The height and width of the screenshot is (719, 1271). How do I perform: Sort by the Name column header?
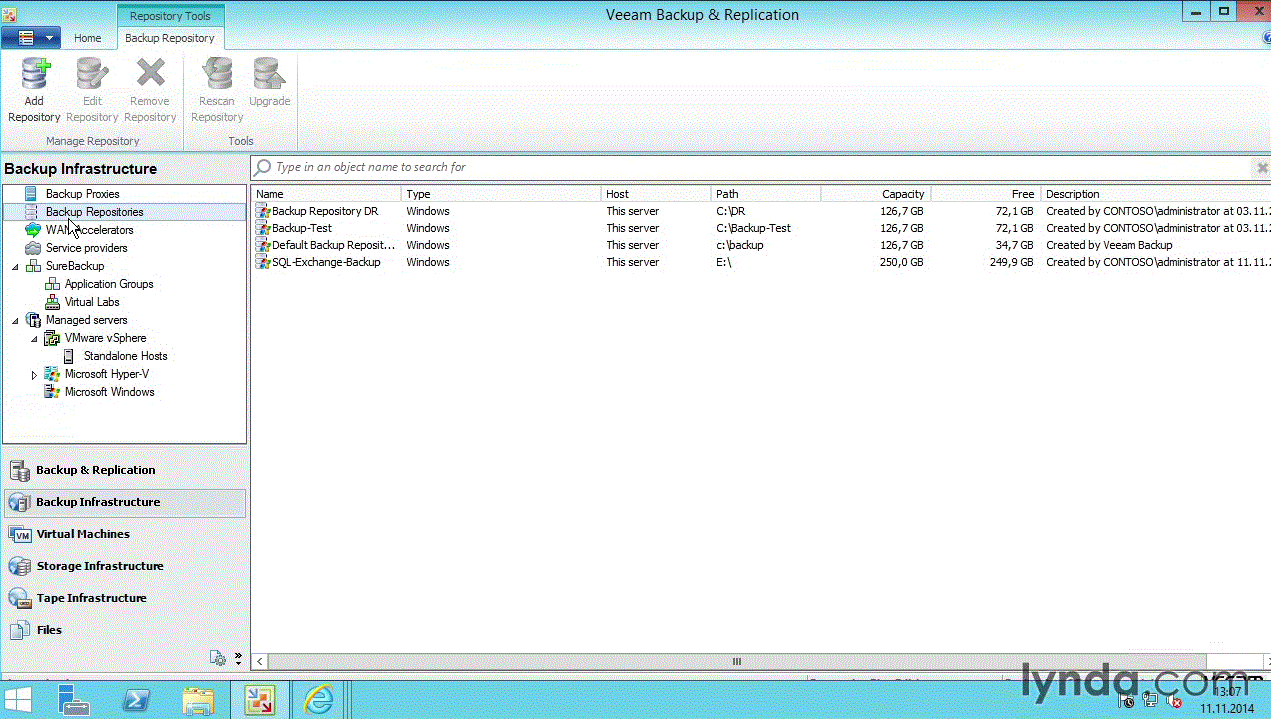[326, 194]
